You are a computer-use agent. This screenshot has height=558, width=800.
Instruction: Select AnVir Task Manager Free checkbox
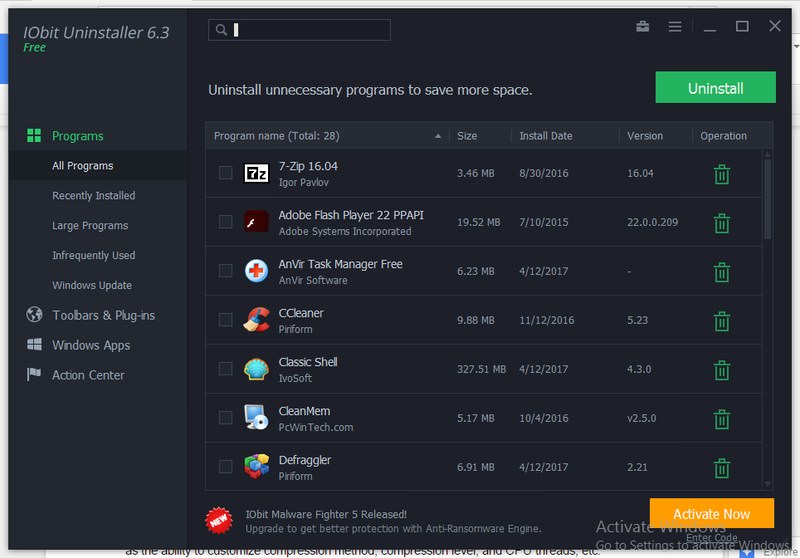click(226, 271)
